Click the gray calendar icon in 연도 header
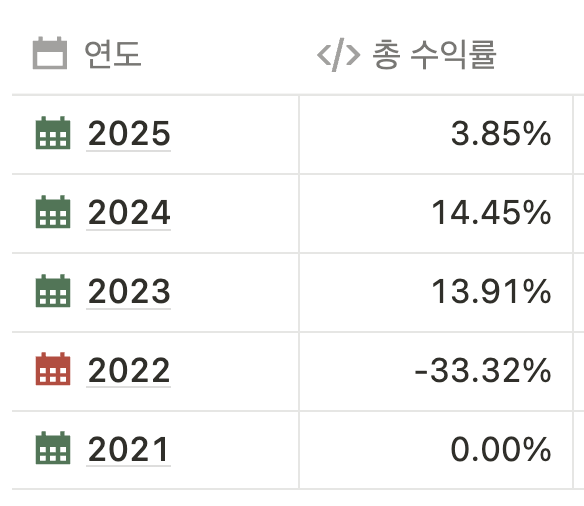The width and height of the screenshot is (584, 506). pos(50,53)
